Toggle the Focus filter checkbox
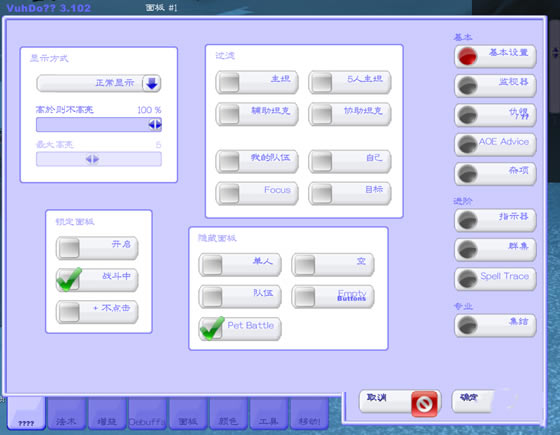The height and width of the screenshot is (435, 560). pyautogui.click(x=229, y=194)
